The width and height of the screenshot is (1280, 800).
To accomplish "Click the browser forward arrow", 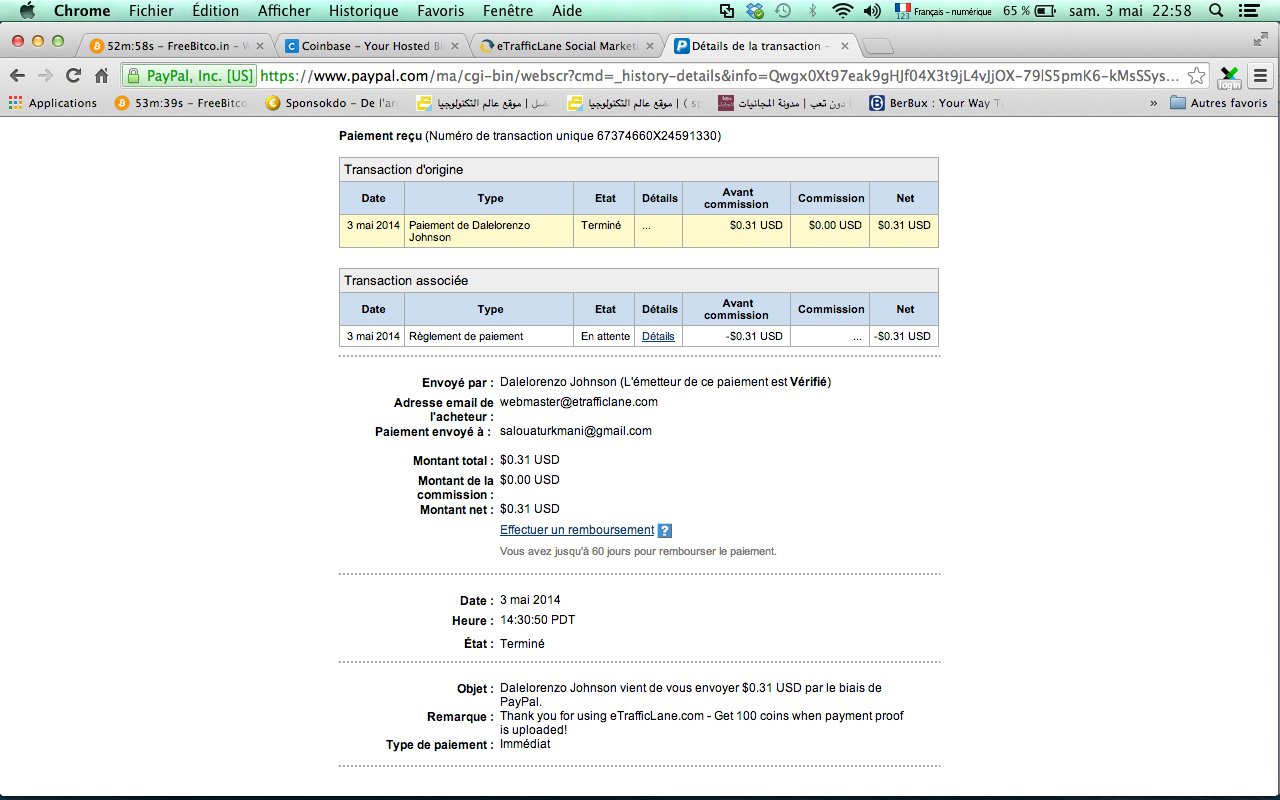I will (x=45, y=76).
